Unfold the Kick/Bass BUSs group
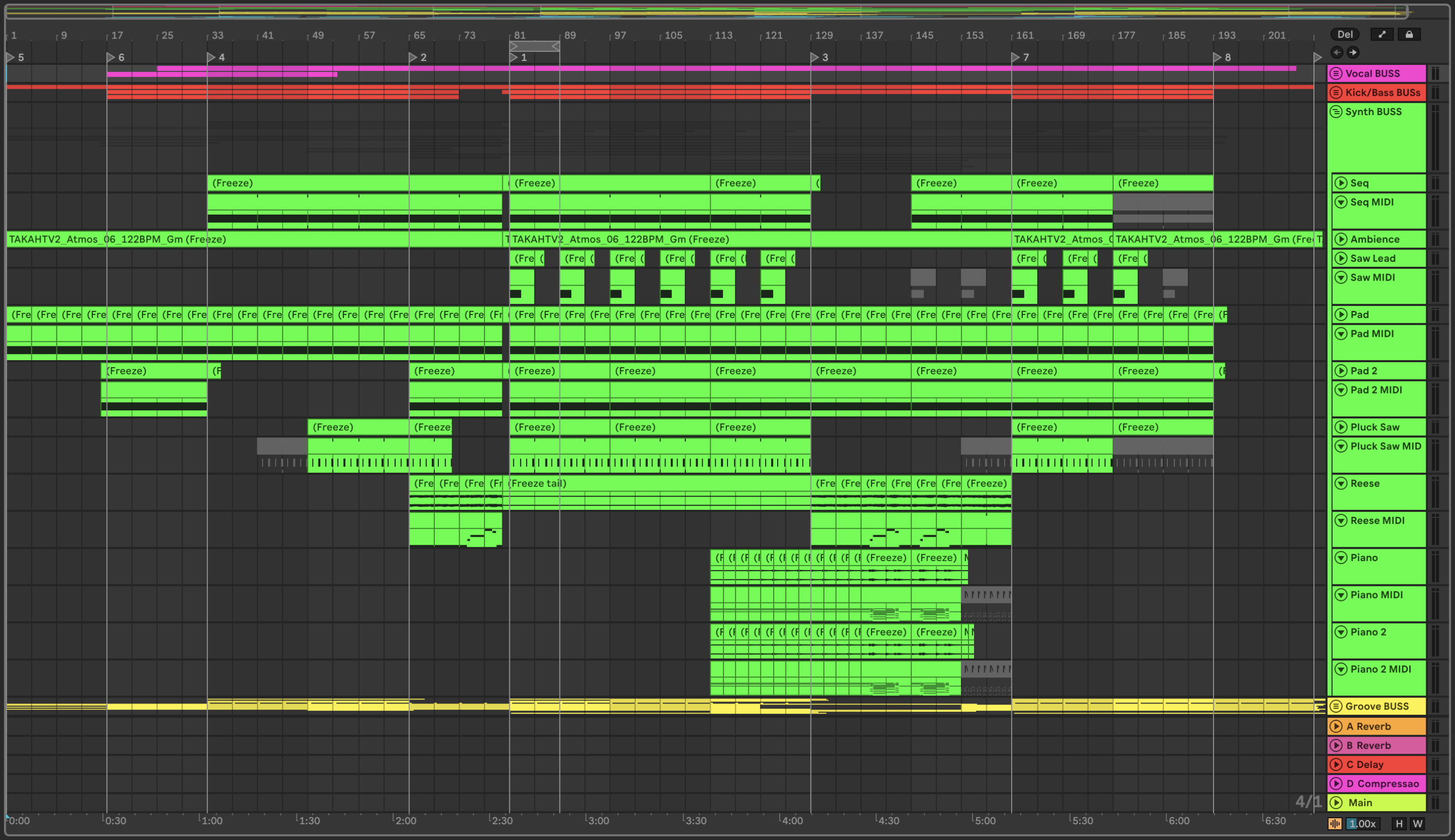Image resolution: width=1455 pixels, height=840 pixels. (x=1336, y=92)
